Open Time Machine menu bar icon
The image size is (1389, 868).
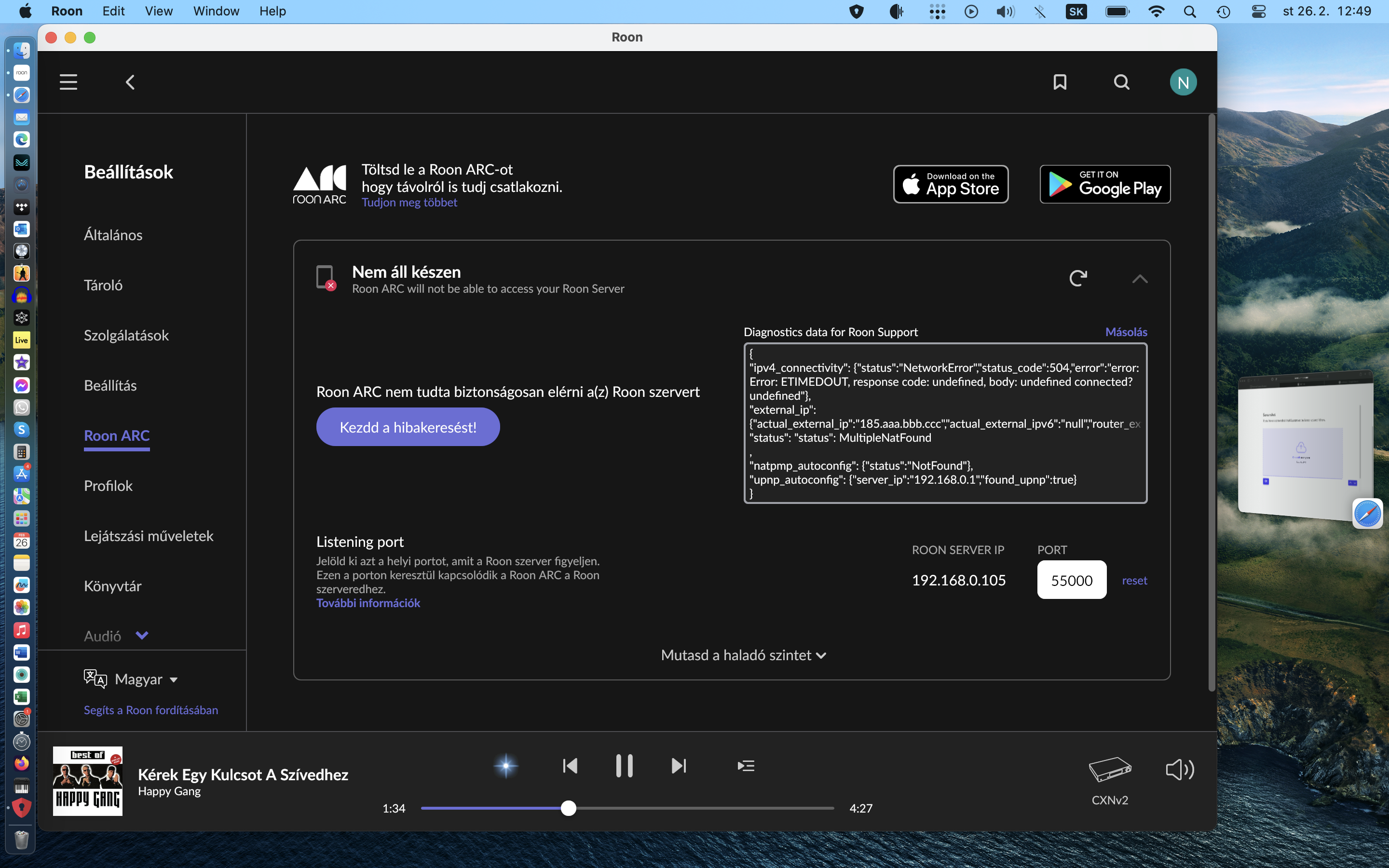click(1223, 11)
